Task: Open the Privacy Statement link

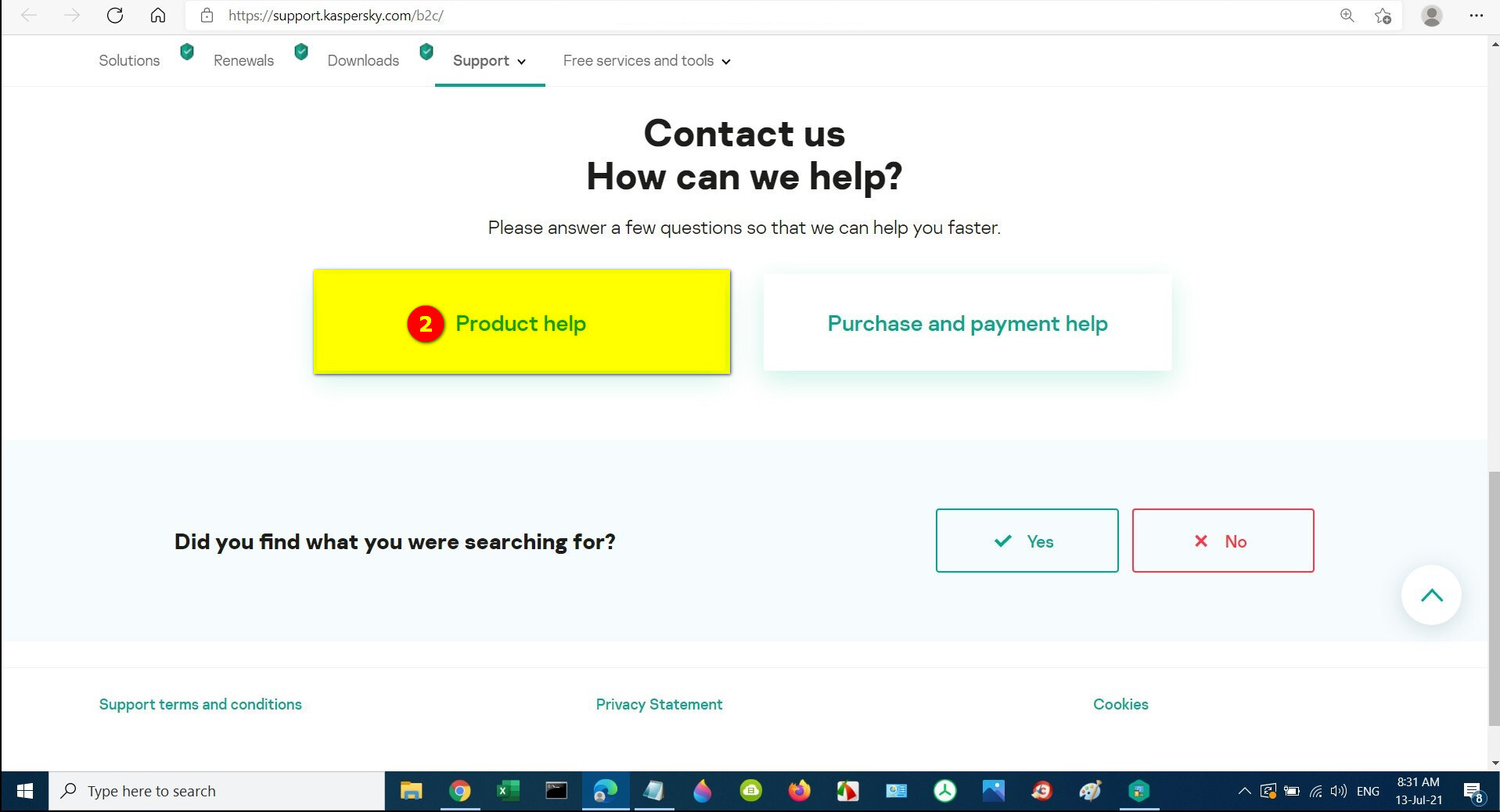Action: [x=659, y=704]
